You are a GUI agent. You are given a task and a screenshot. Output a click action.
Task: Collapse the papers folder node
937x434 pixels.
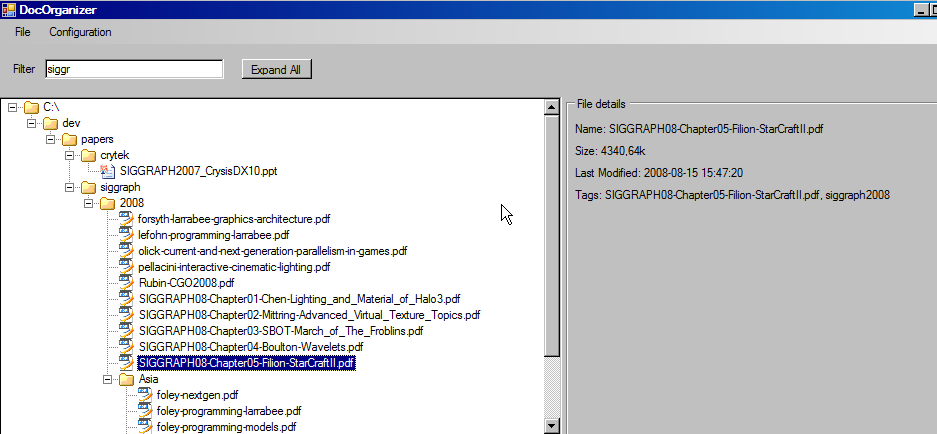pos(51,139)
